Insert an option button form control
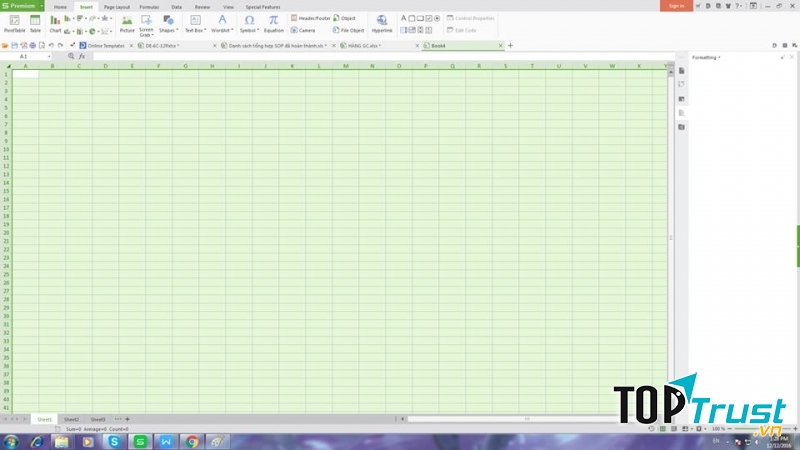800x450 pixels. [x=437, y=18]
